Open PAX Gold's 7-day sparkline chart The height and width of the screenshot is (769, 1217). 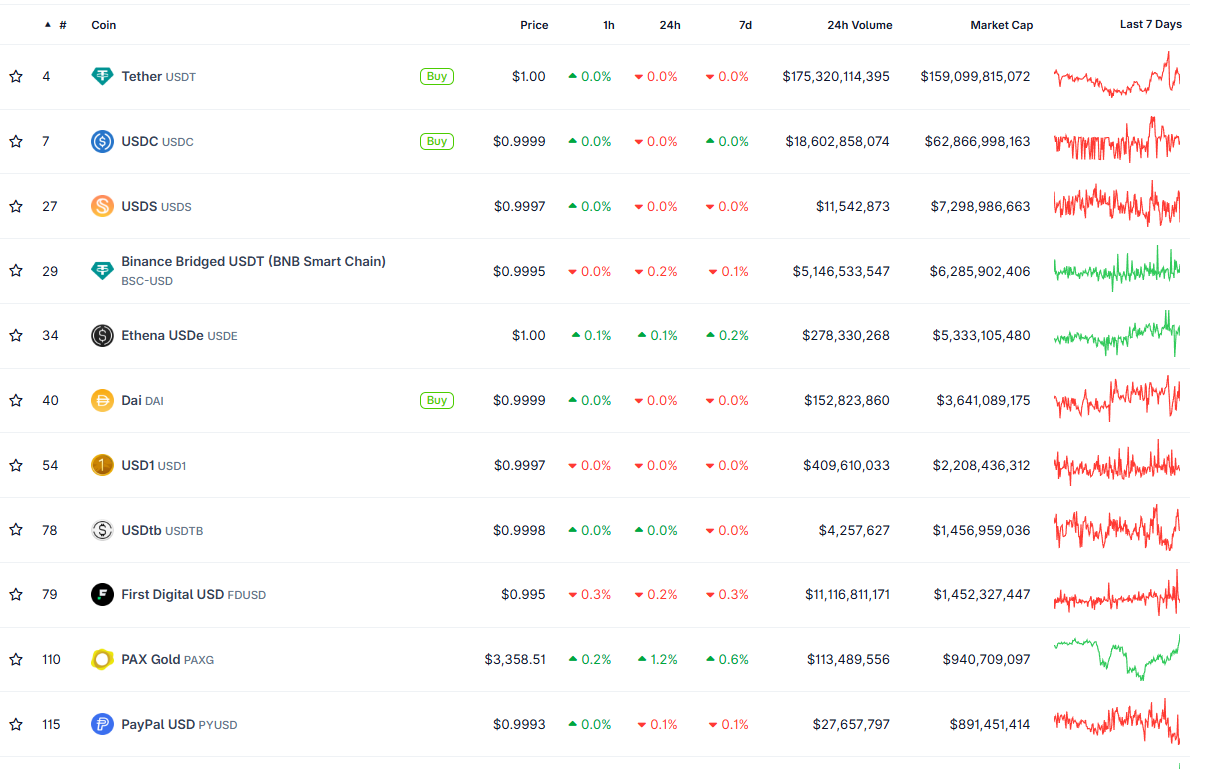coord(1117,657)
